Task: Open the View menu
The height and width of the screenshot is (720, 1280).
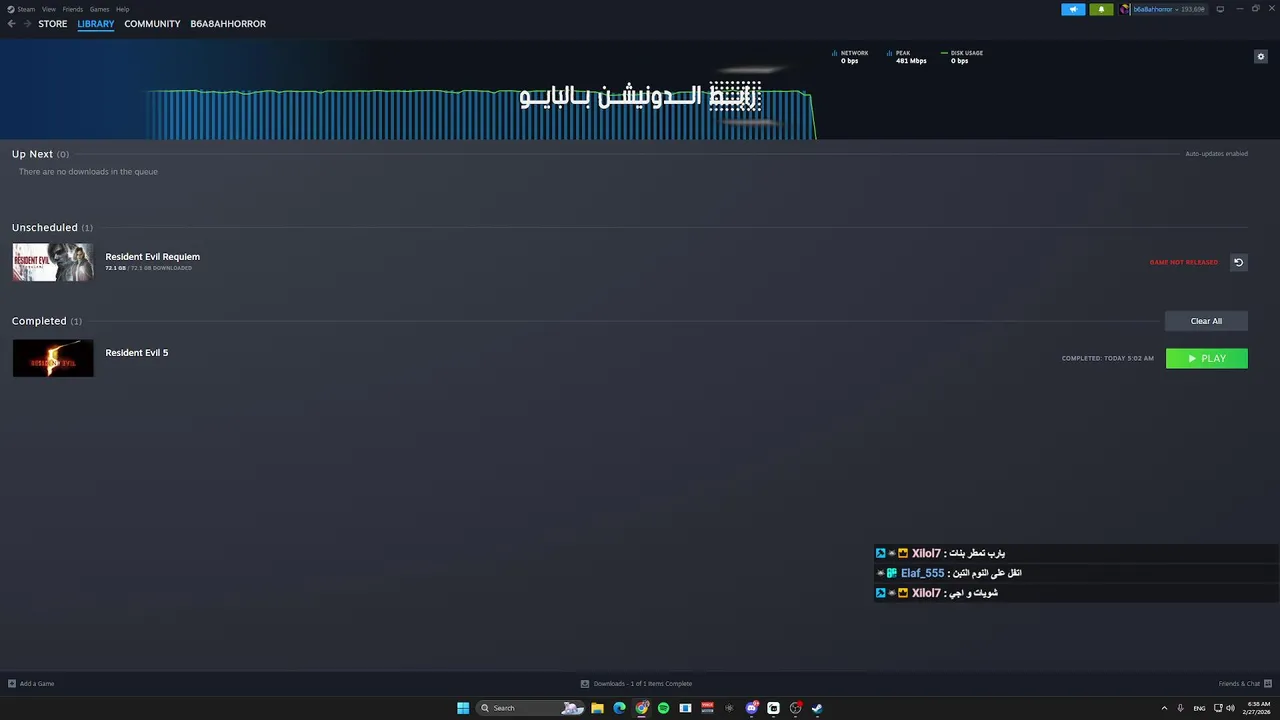Action: [48, 9]
